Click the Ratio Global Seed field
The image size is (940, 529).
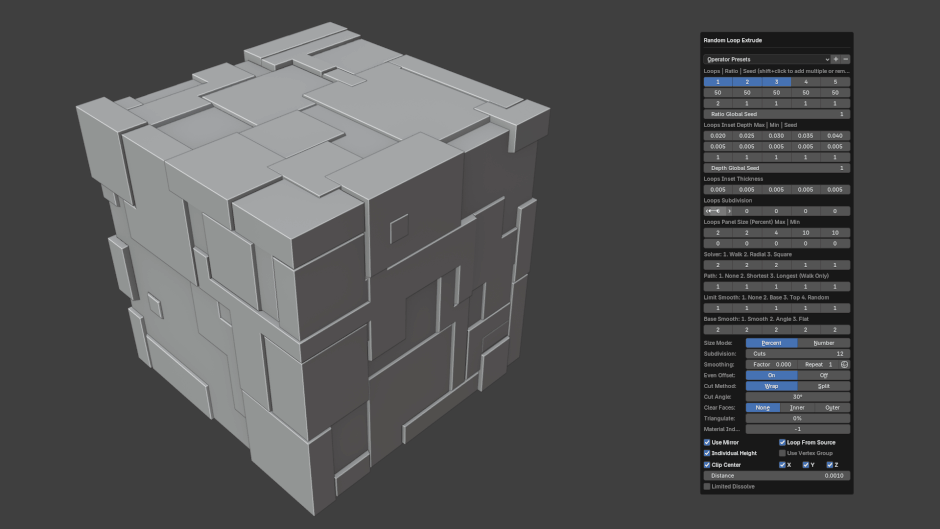pos(777,114)
